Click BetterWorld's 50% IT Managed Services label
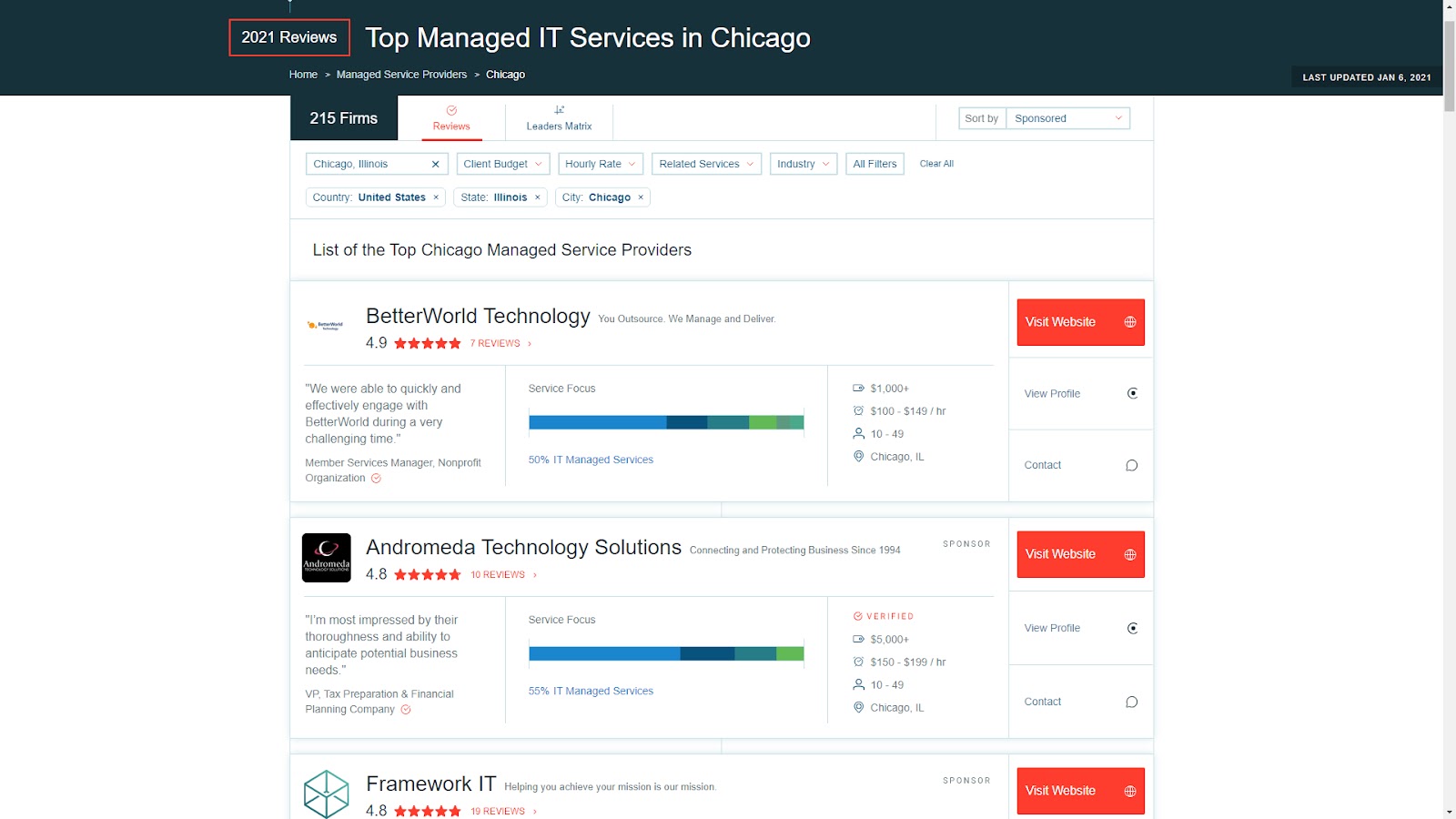This screenshot has height=819, width=1456. click(x=591, y=460)
